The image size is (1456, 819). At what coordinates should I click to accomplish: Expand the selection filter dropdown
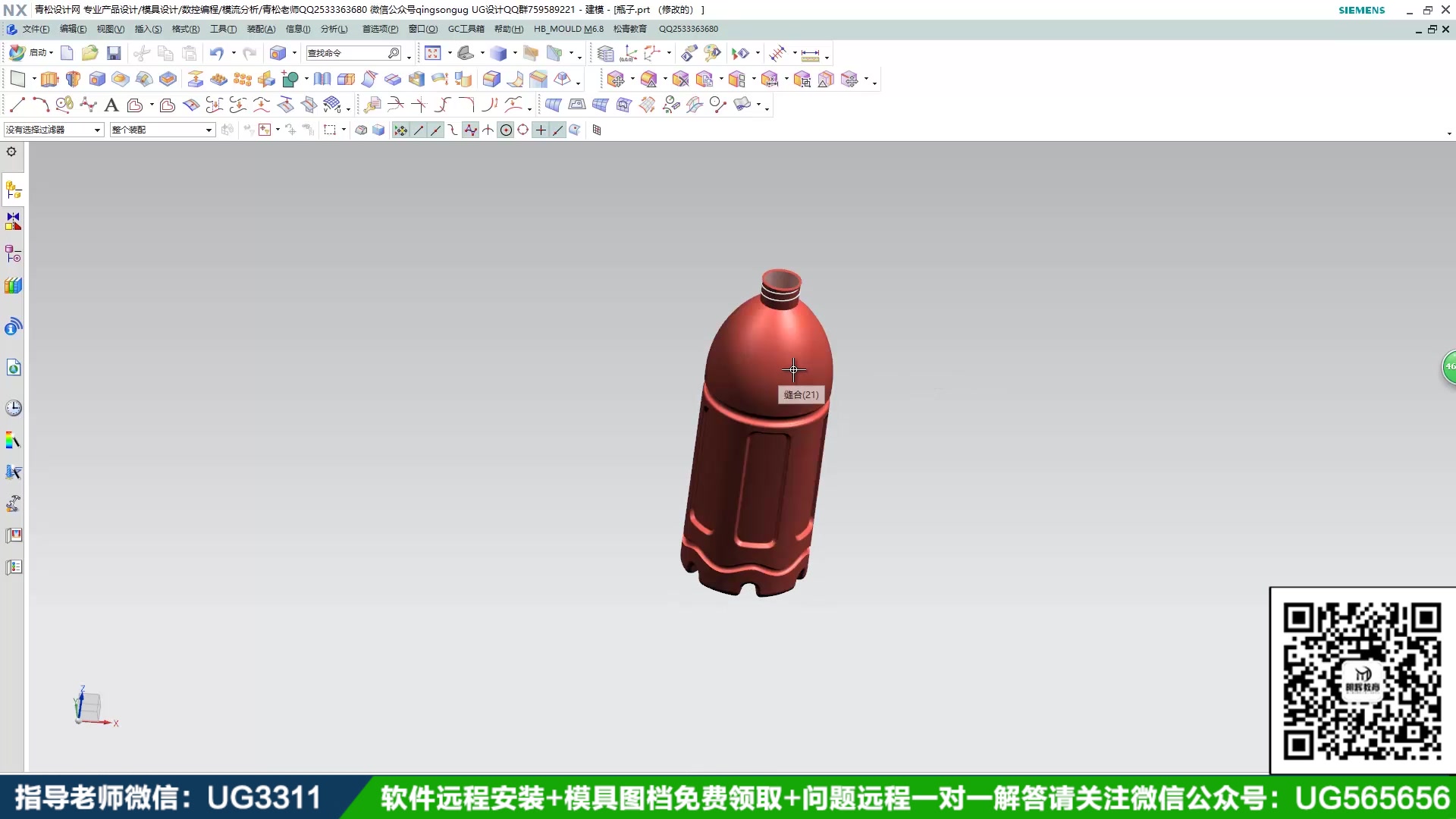click(x=97, y=130)
